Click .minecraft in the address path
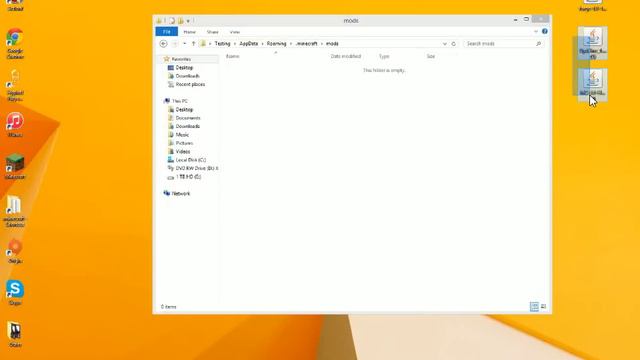This screenshot has height=360, width=640. [307, 44]
